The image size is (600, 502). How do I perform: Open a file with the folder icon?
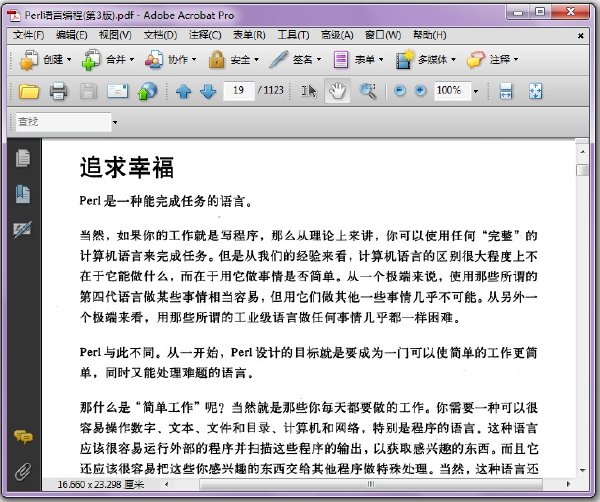pos(29,91)
